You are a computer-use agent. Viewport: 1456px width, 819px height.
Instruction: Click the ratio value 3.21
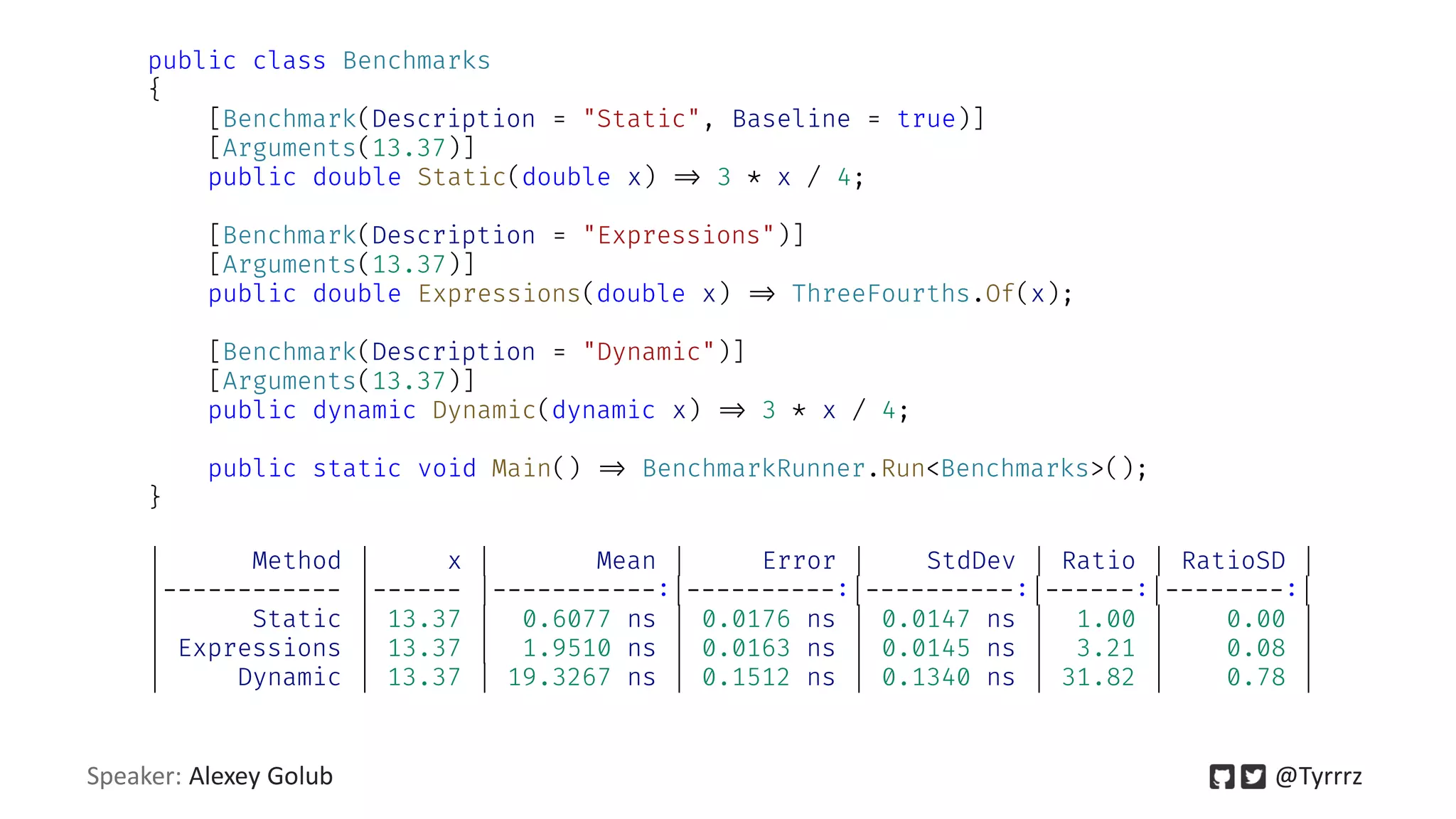1106,648
